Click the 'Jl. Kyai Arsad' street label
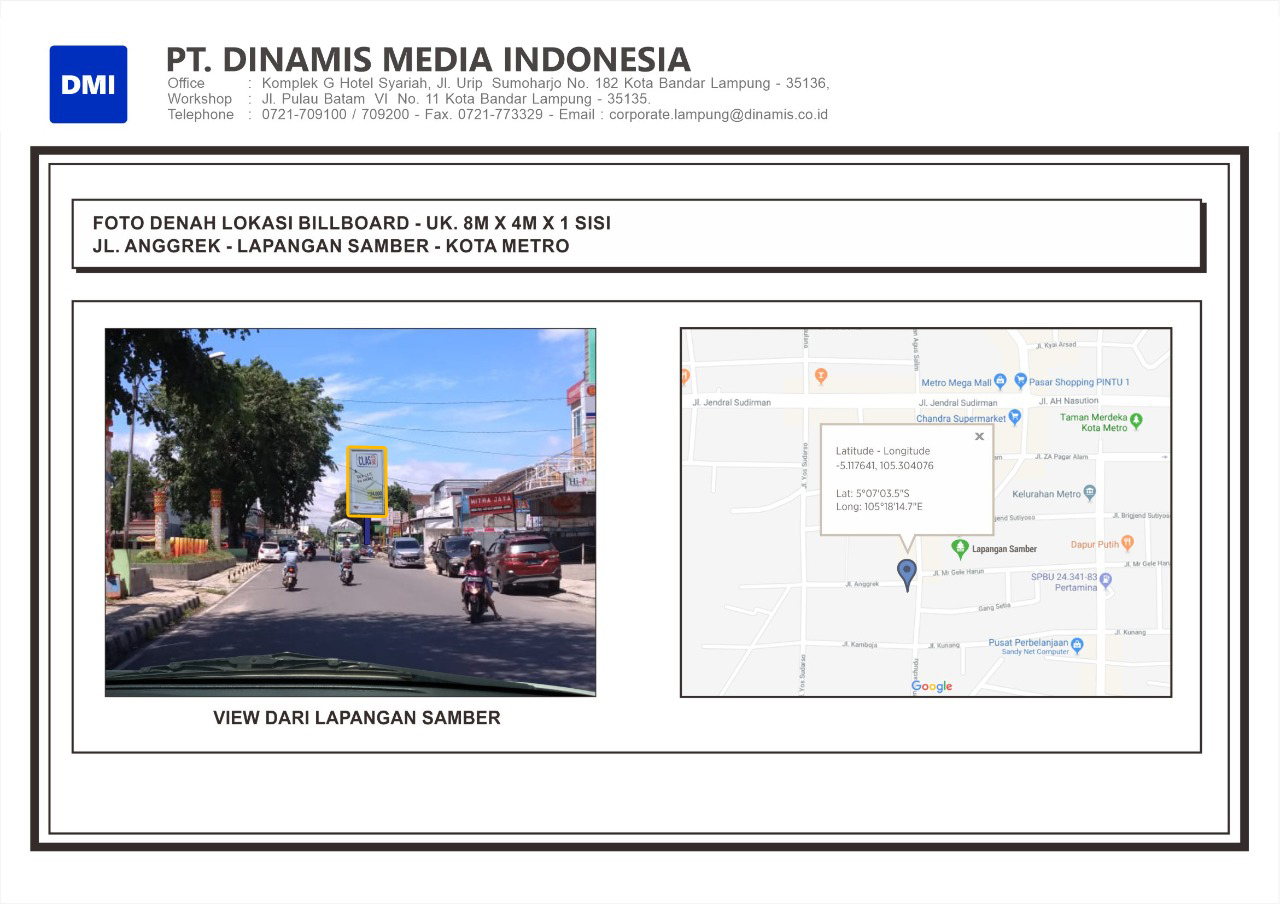The width and height of the screenshot is (1280, 904). [x=1056, y=345]
